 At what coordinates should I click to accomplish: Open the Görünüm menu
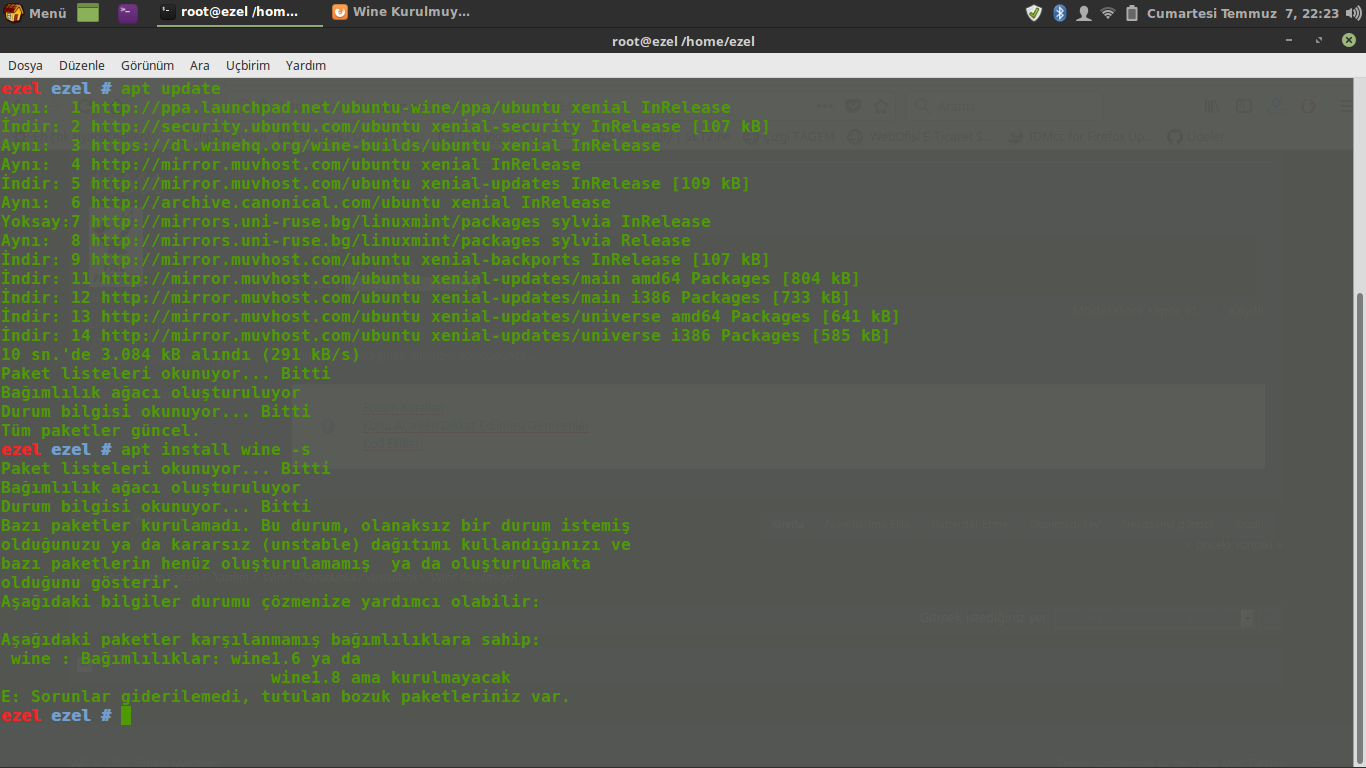(x=147, y=65)
